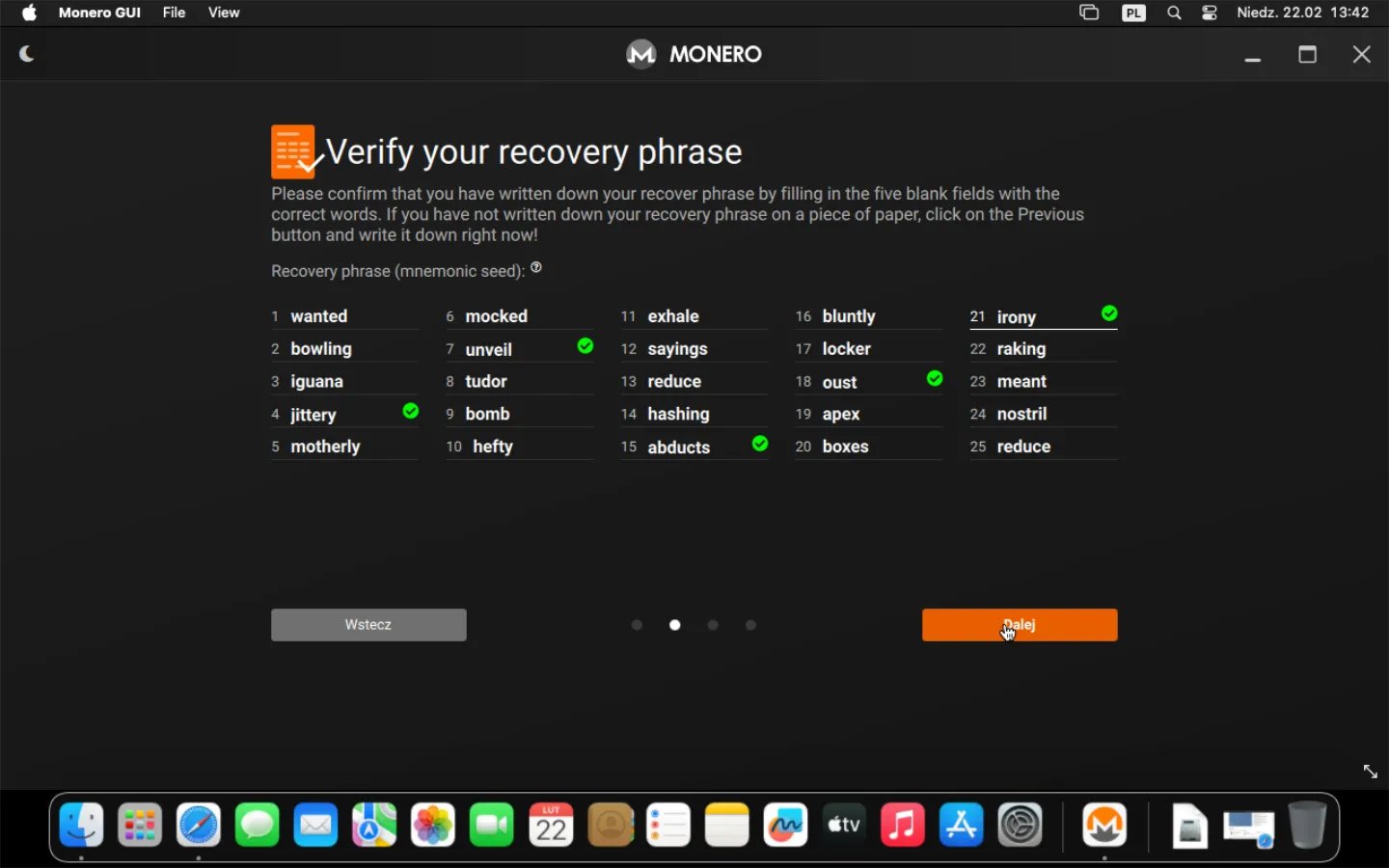This screenshot has height=868, width=1389.
Task: Open App Store from the dock
Action: pyautogui.click(x=962, y=826)
